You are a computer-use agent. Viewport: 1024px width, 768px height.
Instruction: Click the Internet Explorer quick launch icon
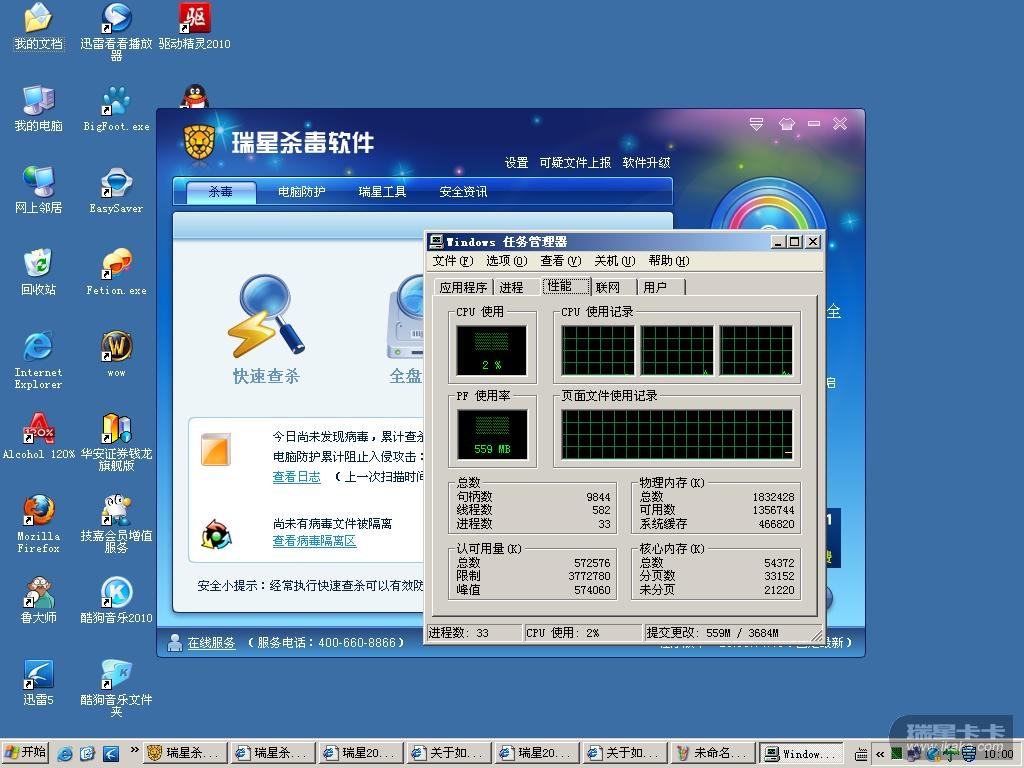click(x=65, y=753)
